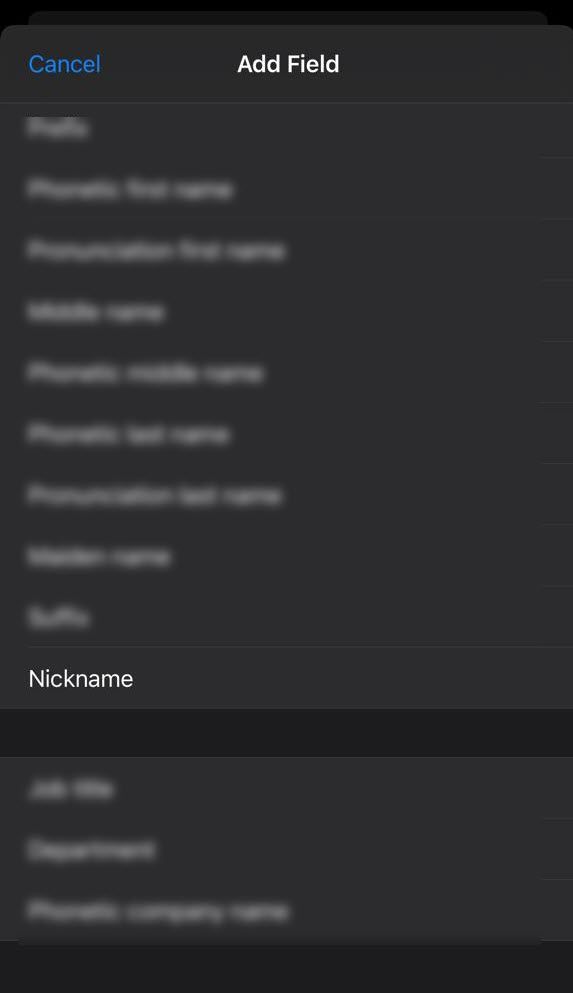The image size is (573, 993).
Task: Select the Maiden name option
Action: pyautogui.click(x=286, y=556)
